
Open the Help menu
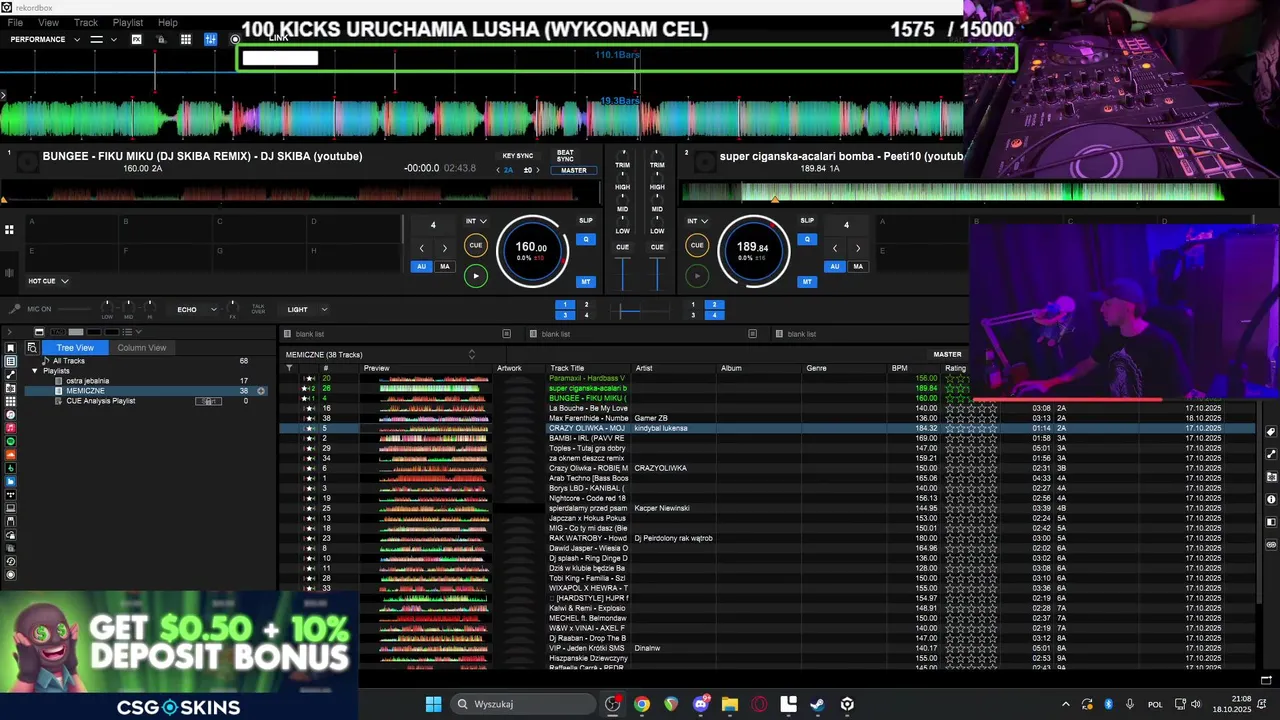(x=168, y=22)
